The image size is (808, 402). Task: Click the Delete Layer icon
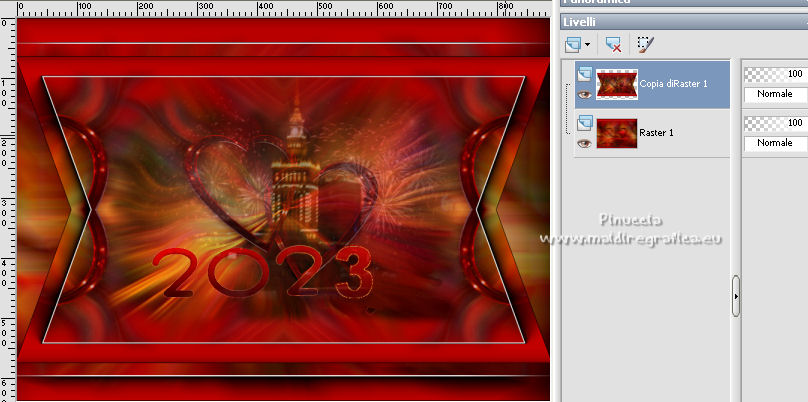[614, 44]
